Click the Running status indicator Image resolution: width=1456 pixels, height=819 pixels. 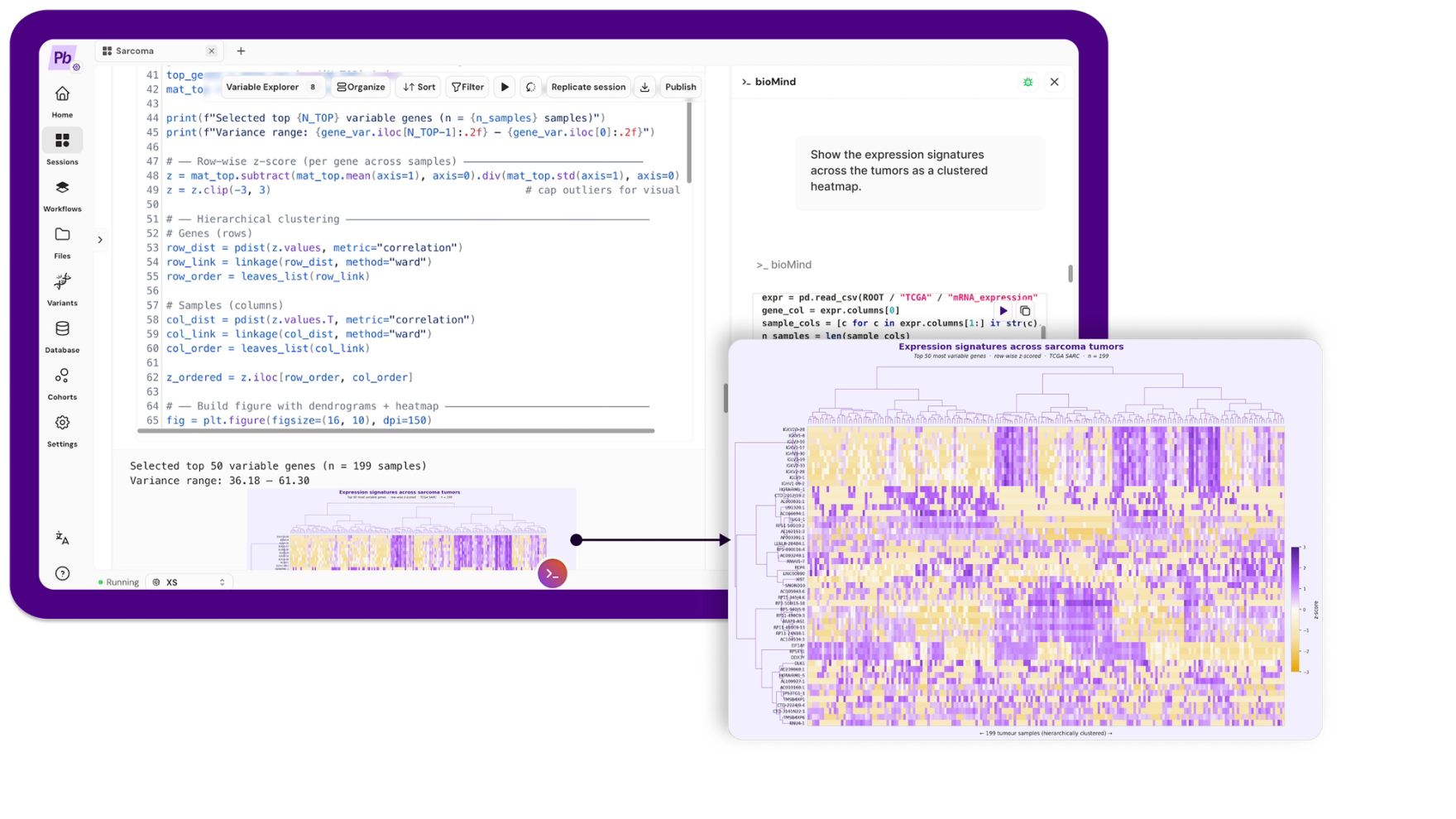118,582
